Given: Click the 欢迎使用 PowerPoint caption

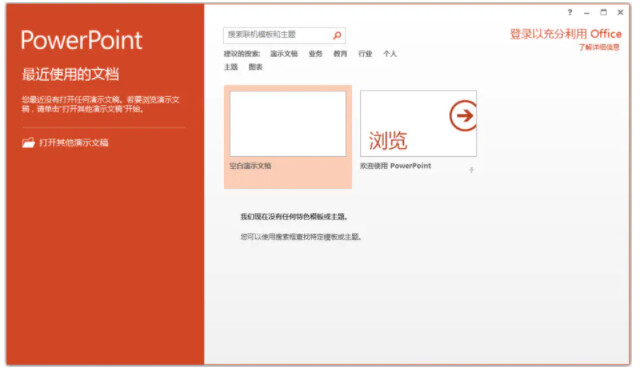Looking at the screenshot, I should 396,165.
